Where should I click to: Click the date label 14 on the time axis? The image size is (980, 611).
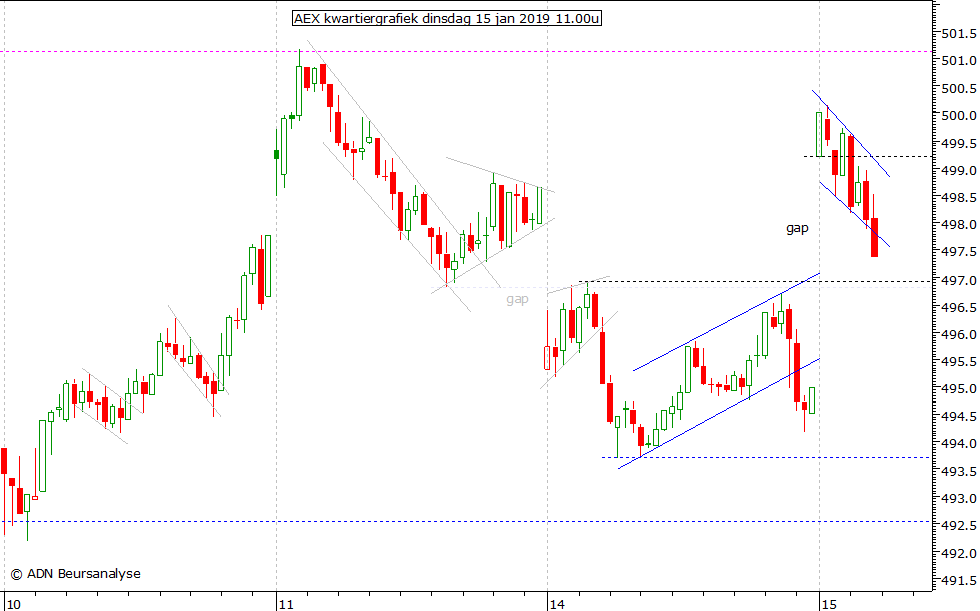pos(557,604)
